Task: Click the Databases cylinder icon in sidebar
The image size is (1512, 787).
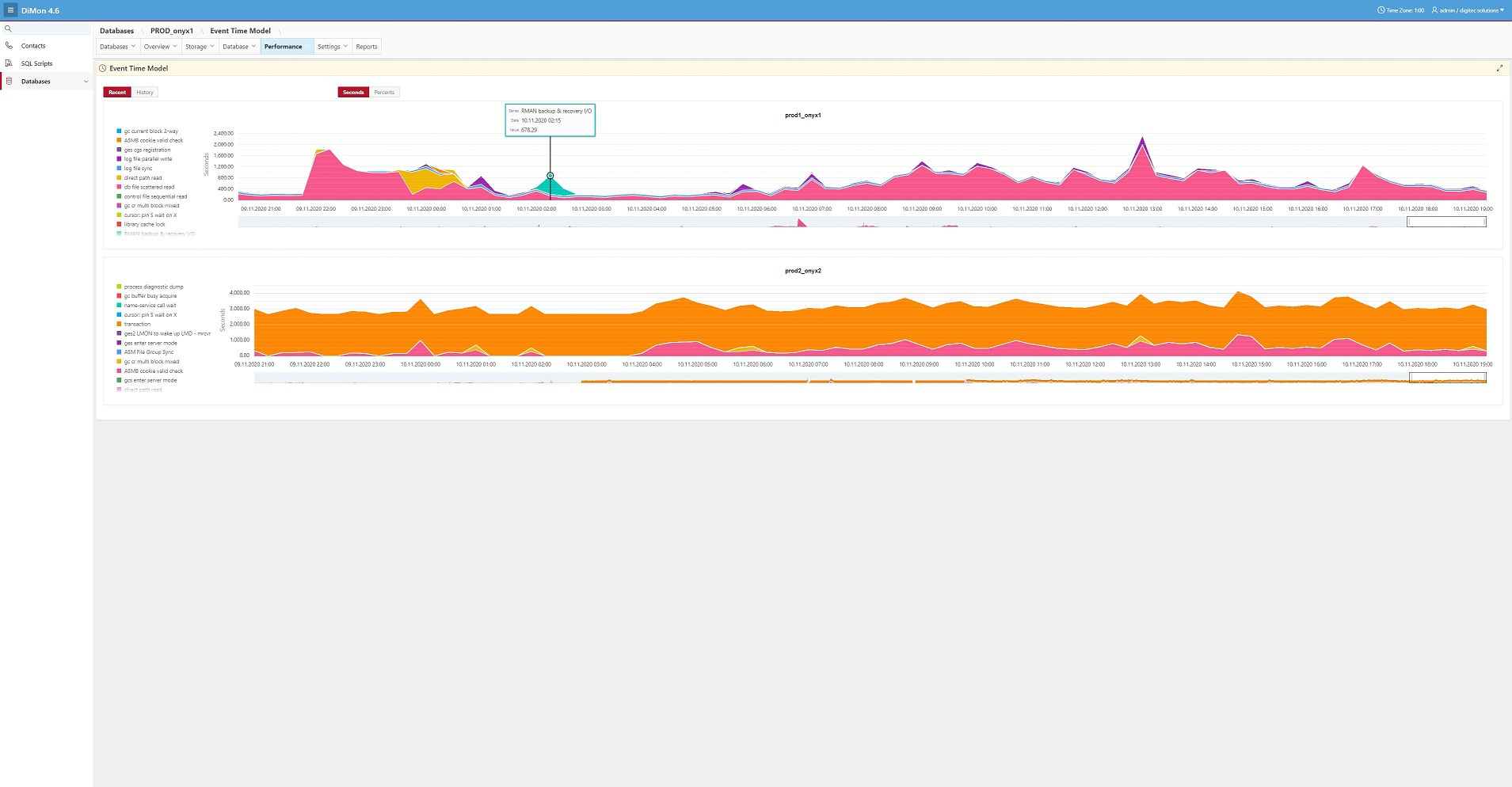Action: pos(9,82)
